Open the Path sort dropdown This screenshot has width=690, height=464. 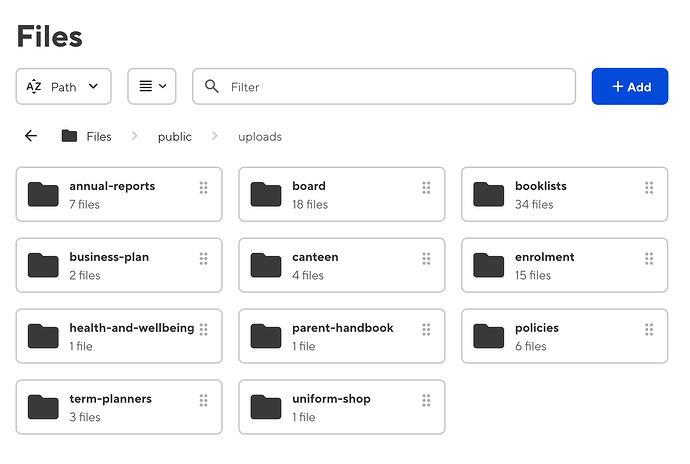coord(63,87)
